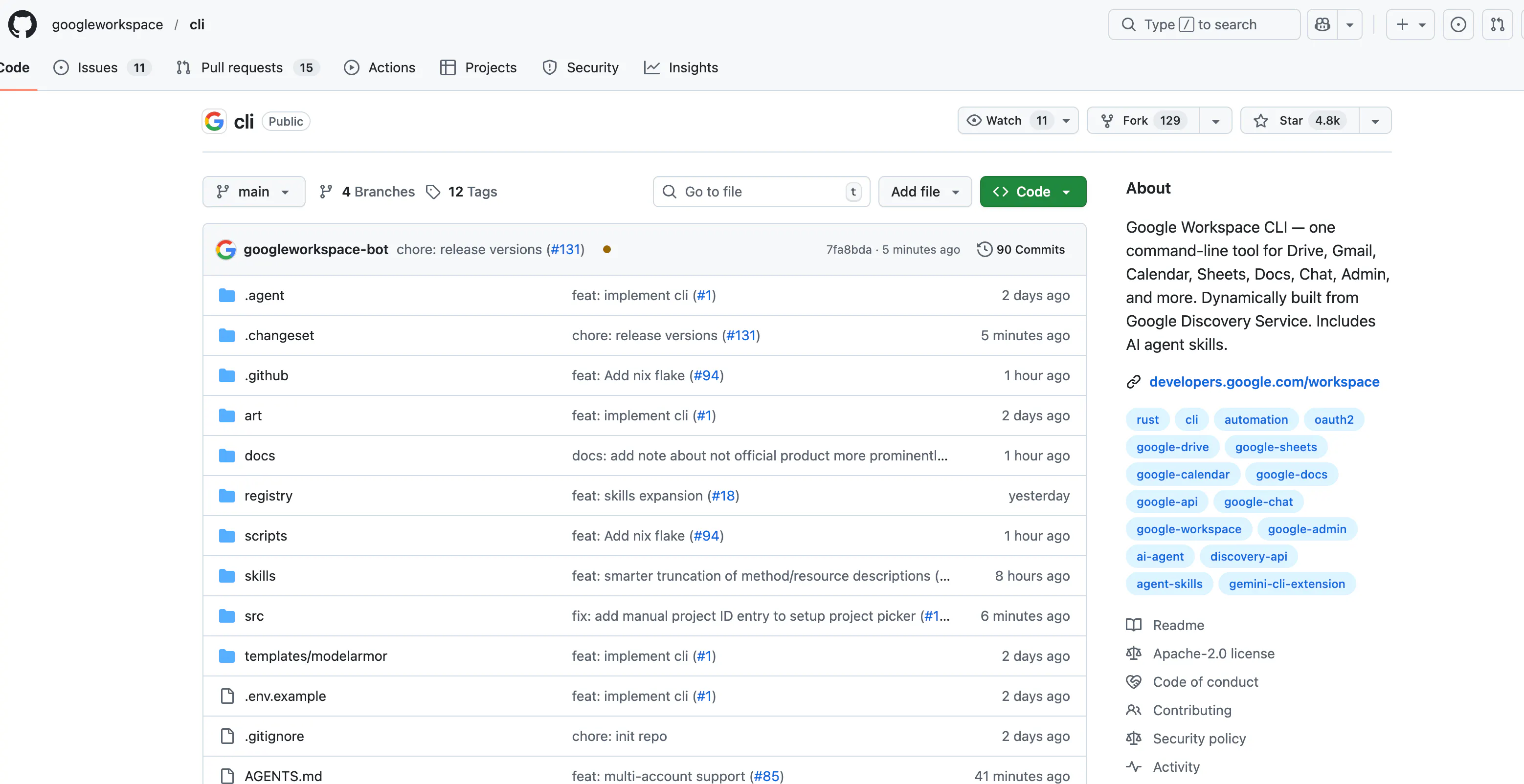The height and width of the screenshot is (784, 1524).
Task: Open the commit history clock icon
Action: pos(985,249)
